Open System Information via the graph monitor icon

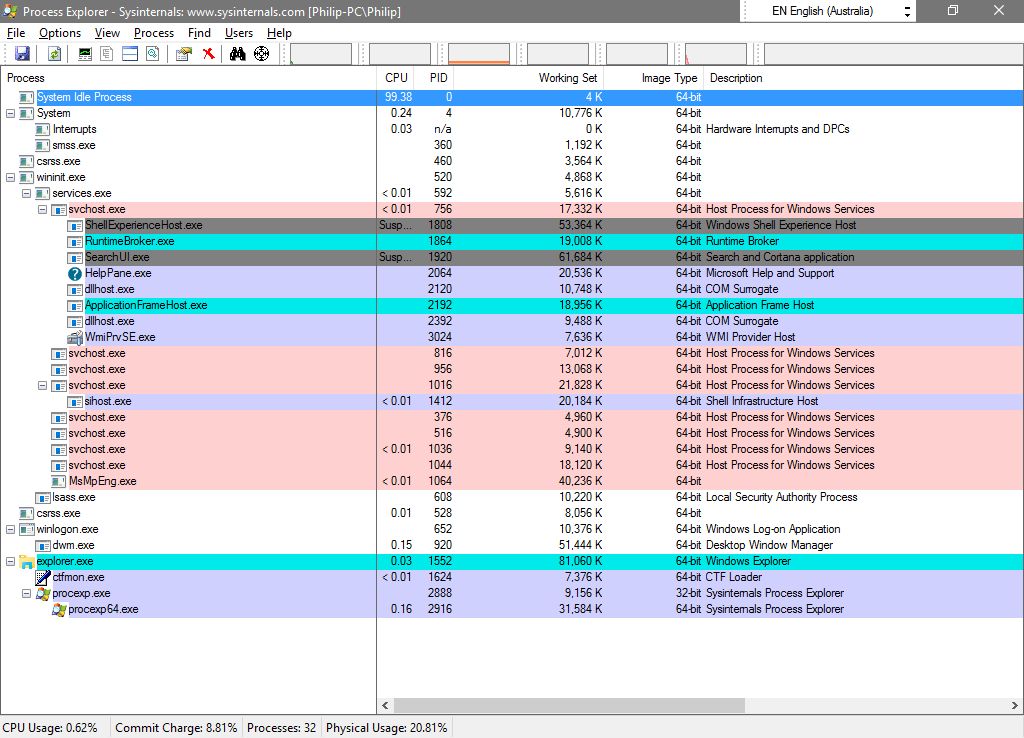(x=85, y=54)
